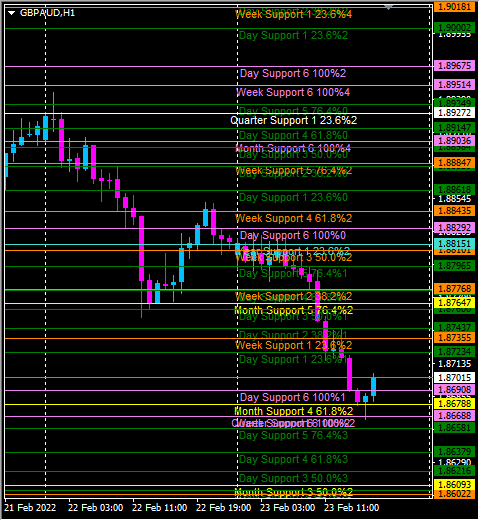This screenshot has width=480, height=521.
Task: Select the Day Support 1 23.6%2 label
Action: (293, 35)
